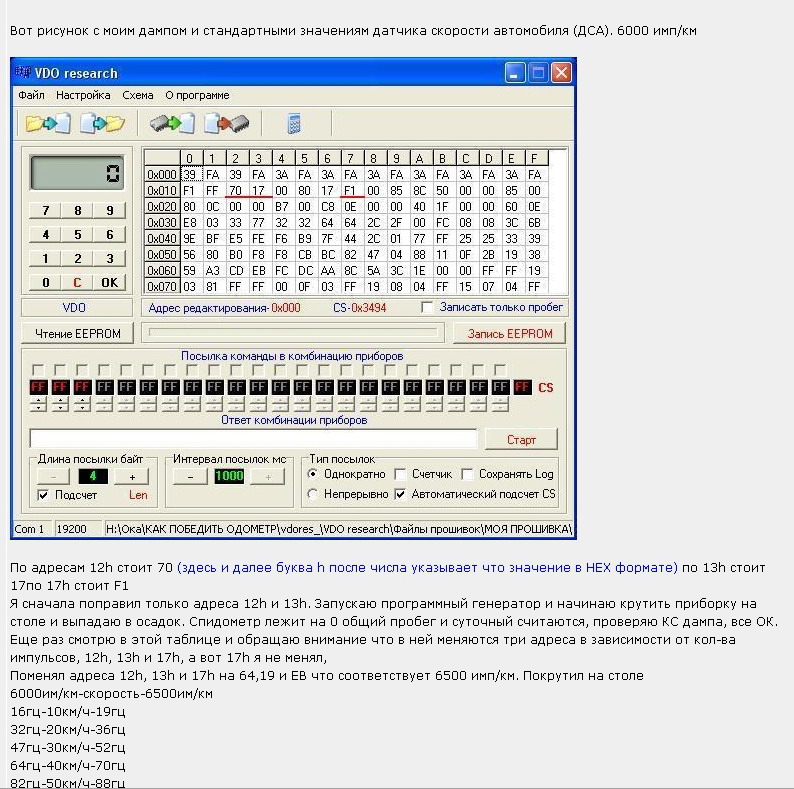Image resolution: width=794 pixels, height=789 pixels.
Task: Select the Однократно radio button
Action: coord(313,474)
